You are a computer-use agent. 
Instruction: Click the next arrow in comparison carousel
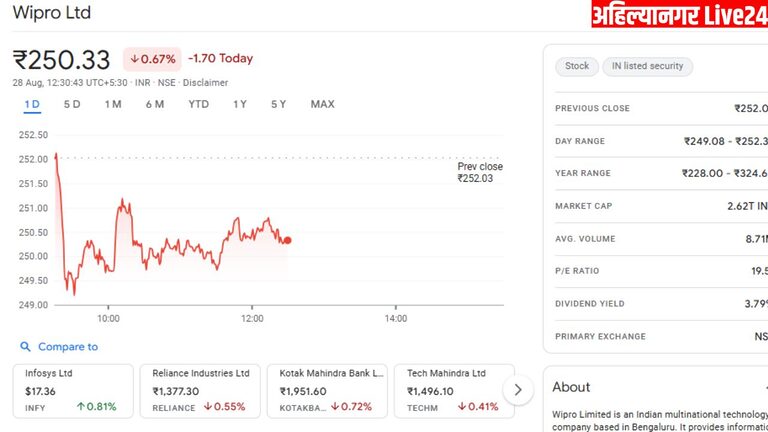[x=517, y=389]
